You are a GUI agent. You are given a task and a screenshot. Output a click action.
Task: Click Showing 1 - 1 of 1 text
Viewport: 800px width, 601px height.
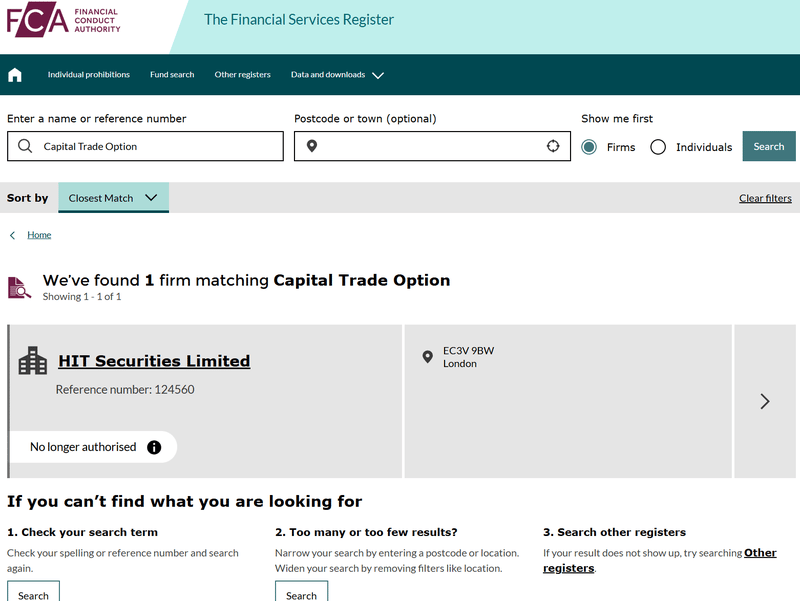(82, 297)
